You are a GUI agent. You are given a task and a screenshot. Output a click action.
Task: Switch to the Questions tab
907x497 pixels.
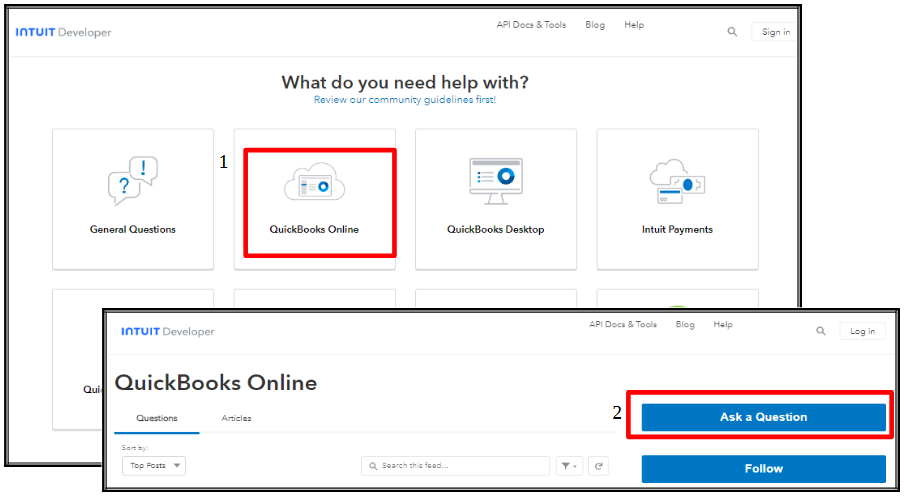click(x=157, y=418)
